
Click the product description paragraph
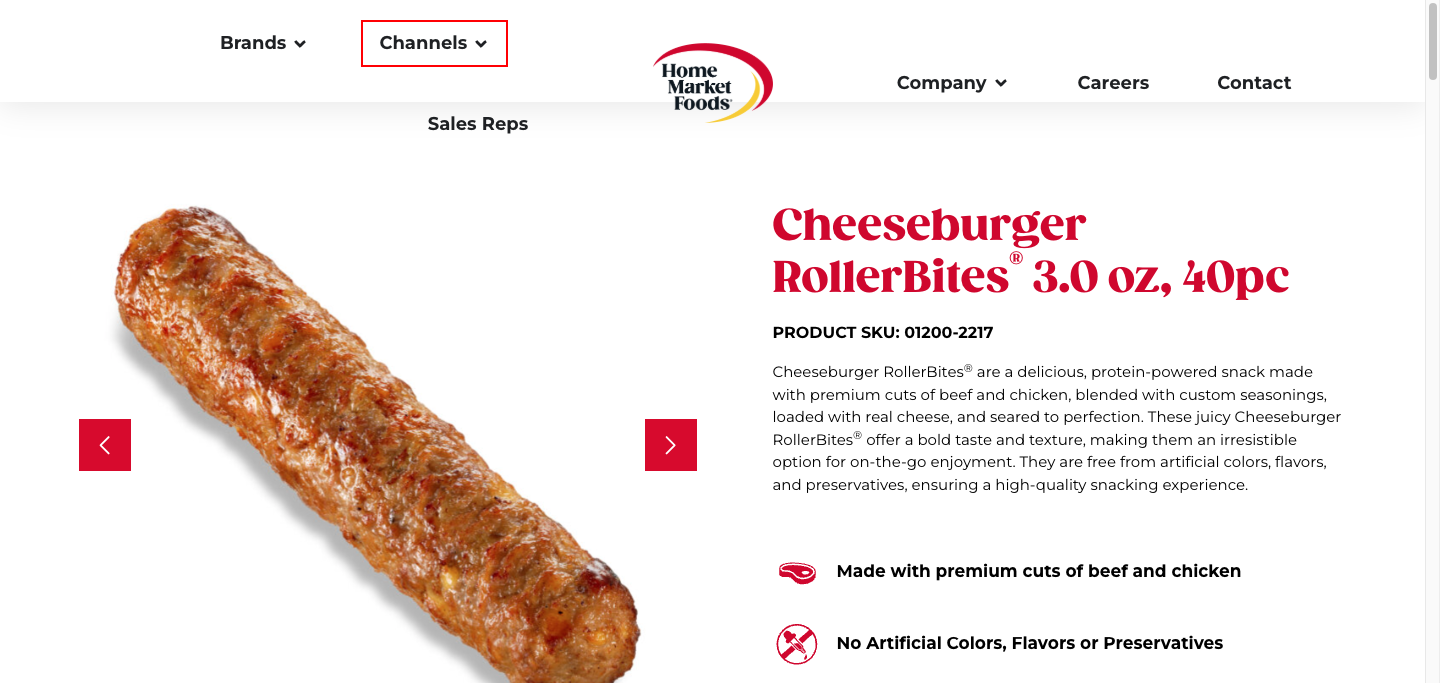click(1056, 428)
